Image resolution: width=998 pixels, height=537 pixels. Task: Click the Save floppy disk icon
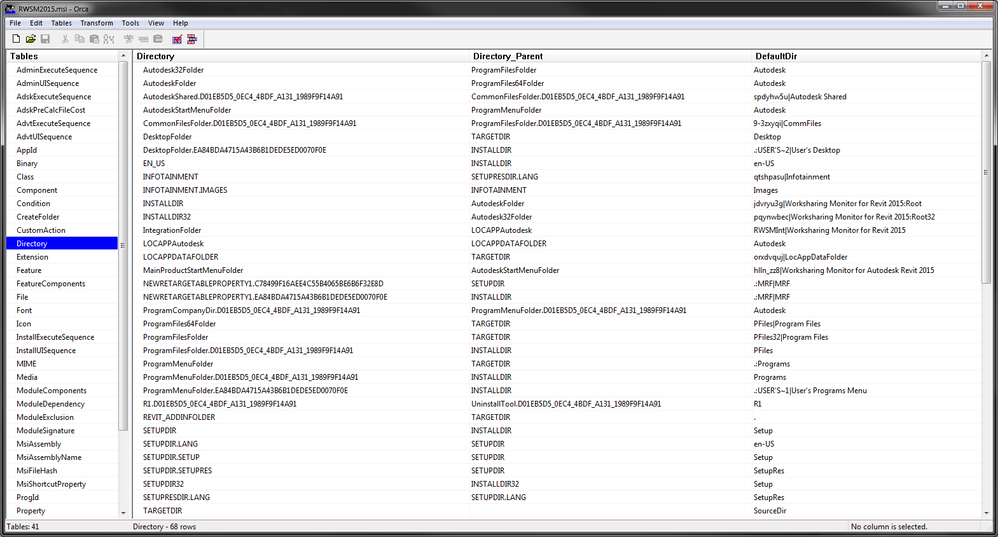tap(45, 39)
